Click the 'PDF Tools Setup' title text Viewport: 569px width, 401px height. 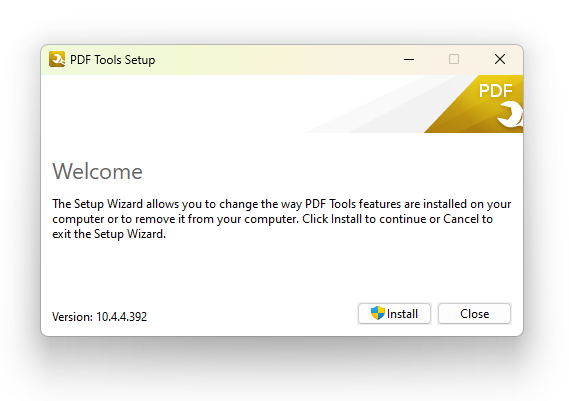112,60
